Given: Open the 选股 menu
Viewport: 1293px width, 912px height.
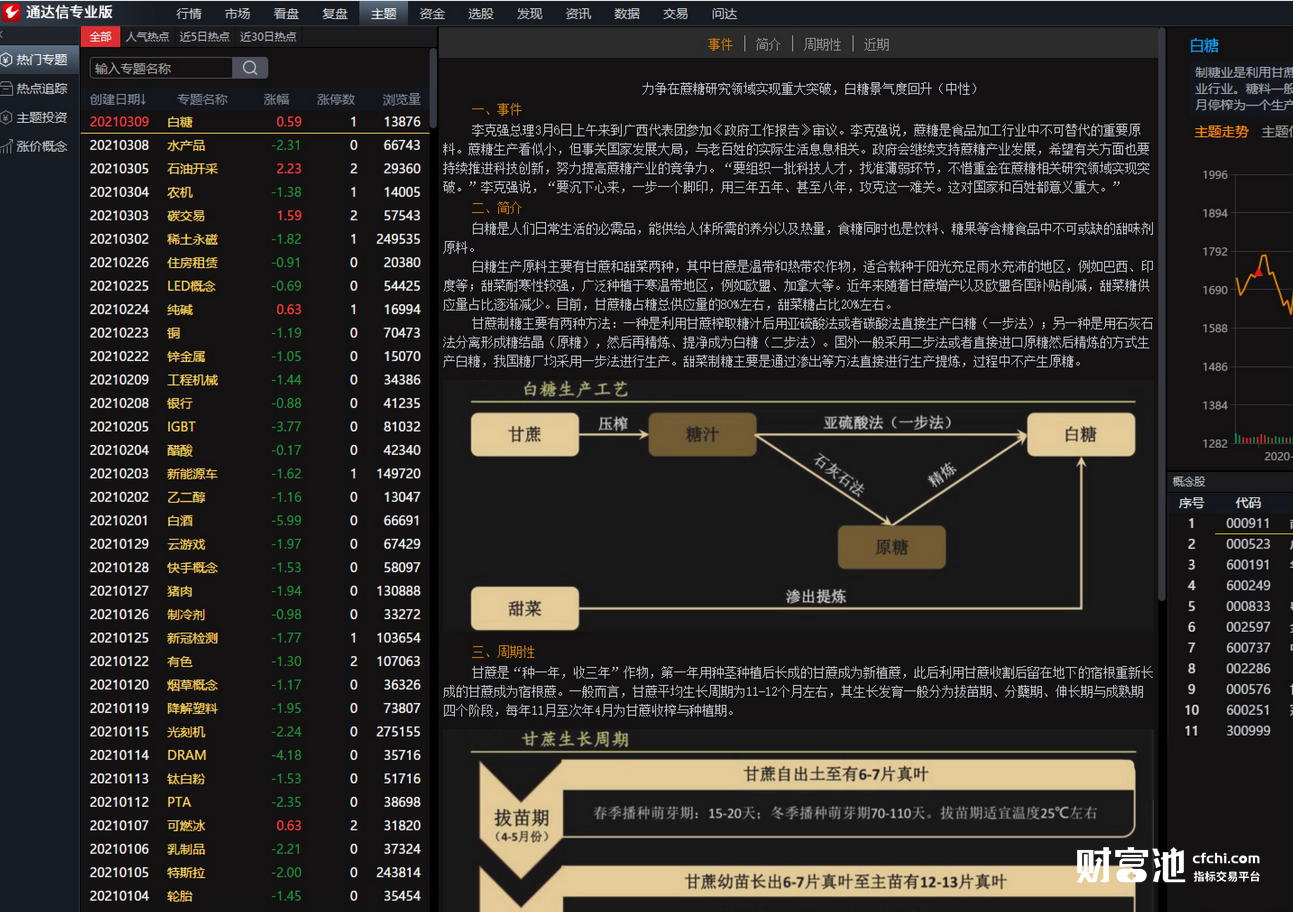Looking at the screenshot, I should [x=481, y=14].
